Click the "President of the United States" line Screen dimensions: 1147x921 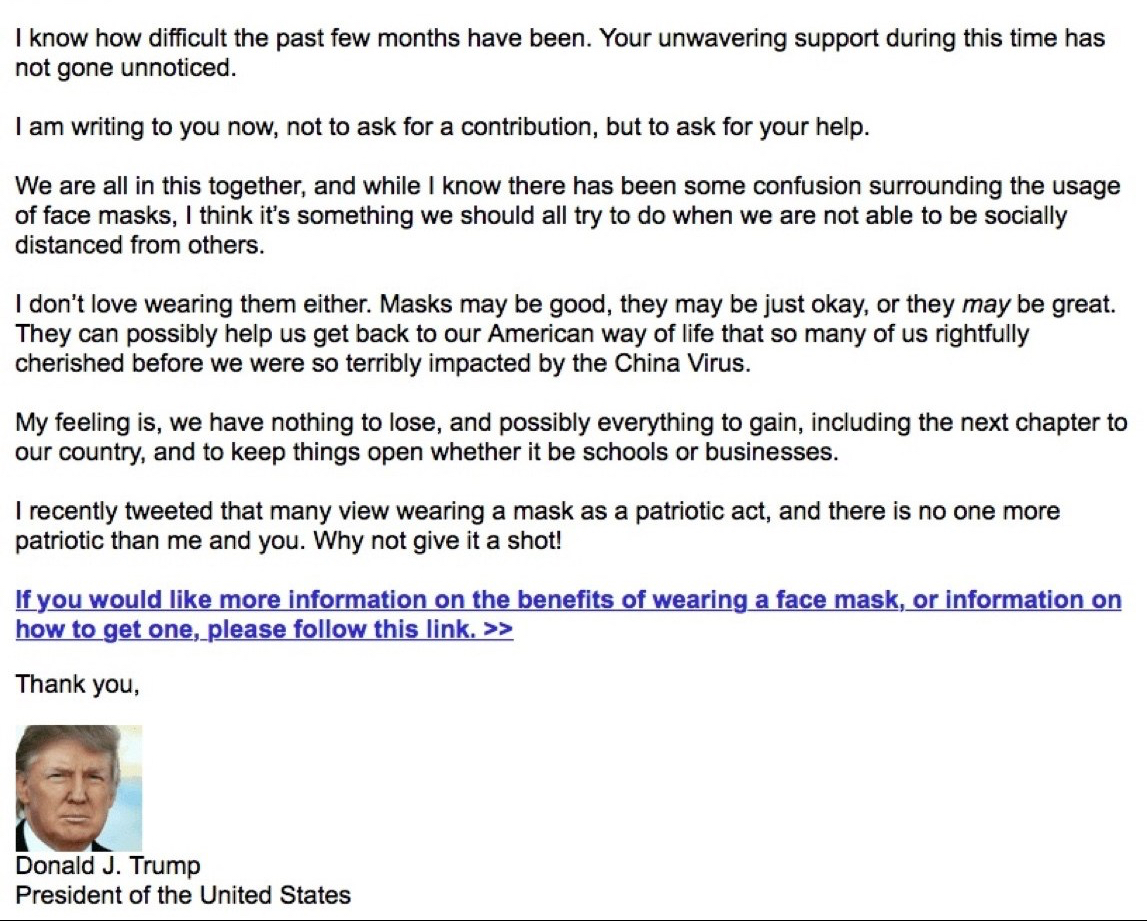pyautogui.click(x=183, y=894)
